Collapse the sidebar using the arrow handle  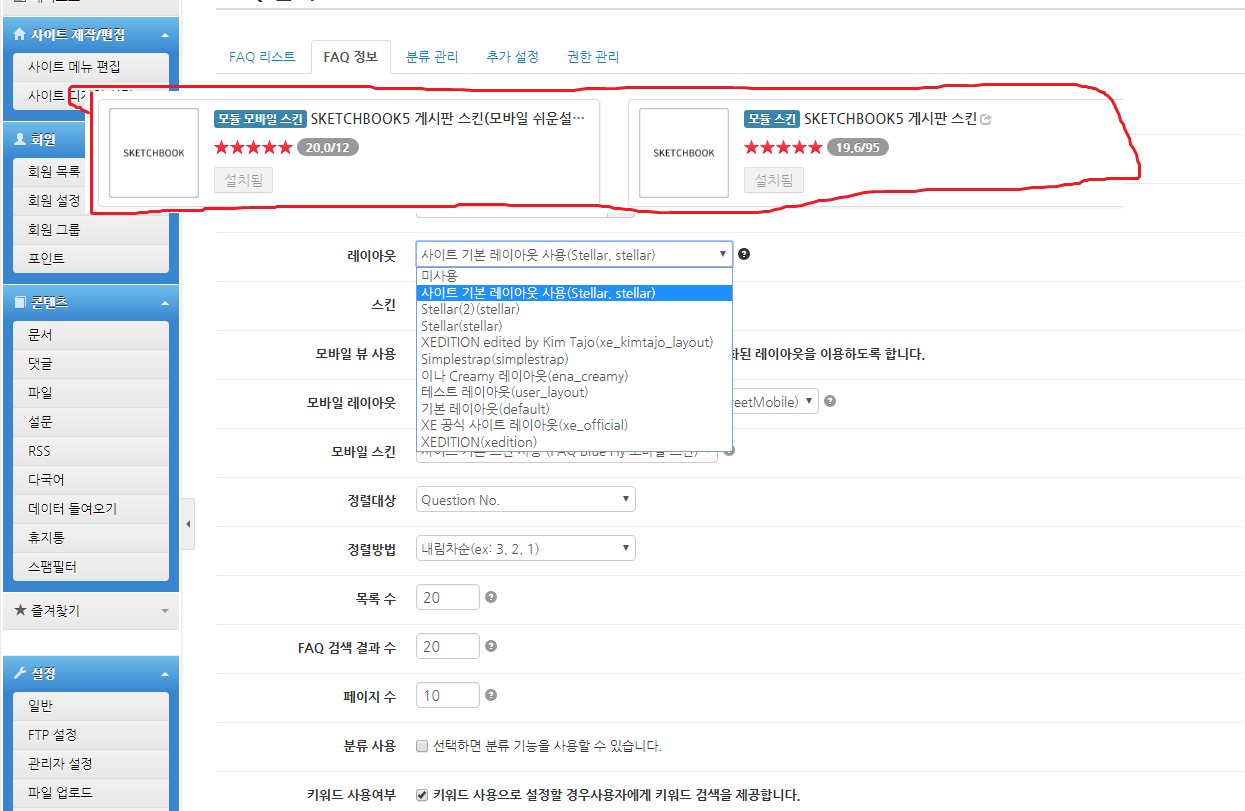[187, 523]
